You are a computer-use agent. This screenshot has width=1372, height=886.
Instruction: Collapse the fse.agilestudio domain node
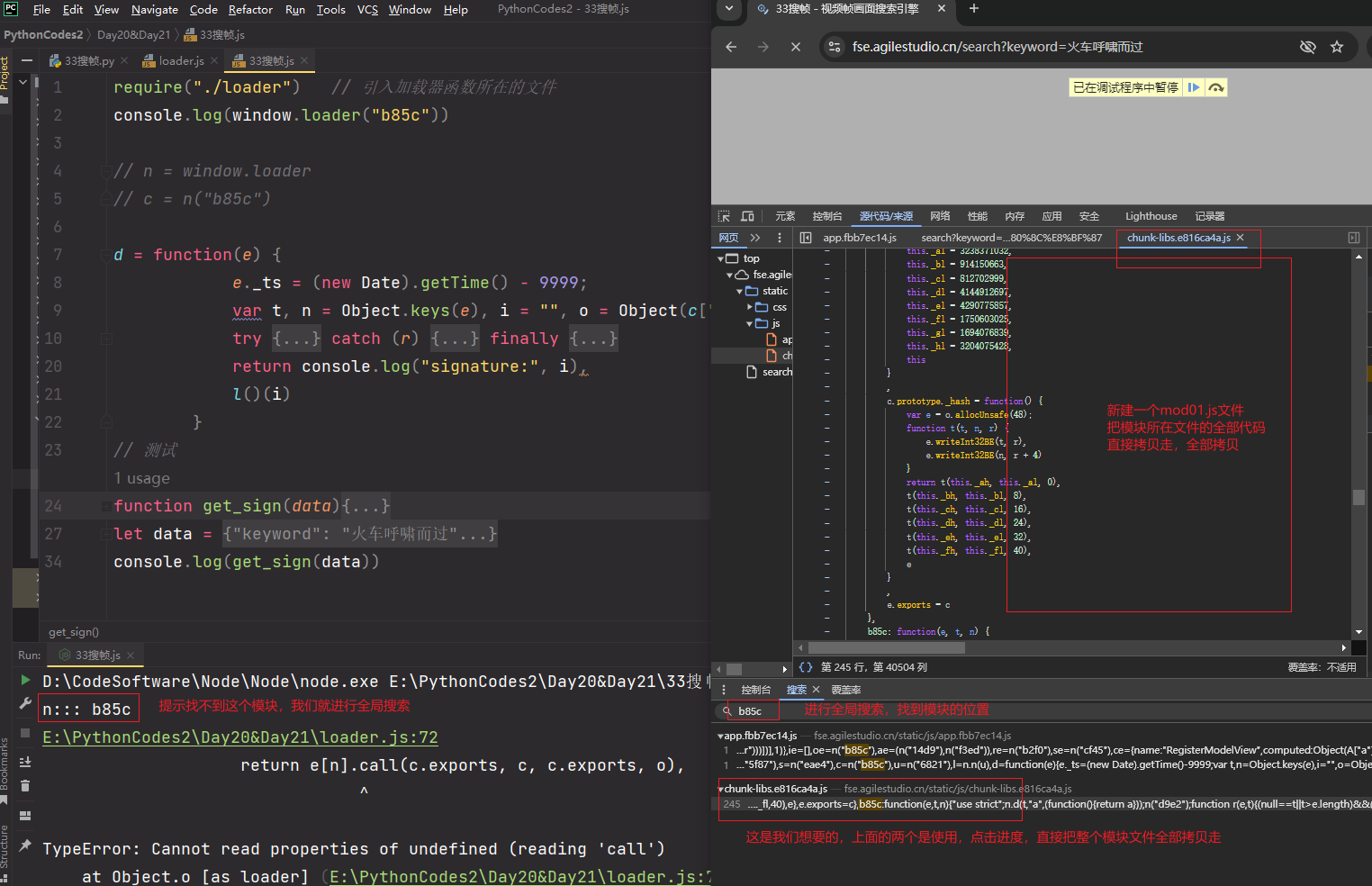click(730, 275)
